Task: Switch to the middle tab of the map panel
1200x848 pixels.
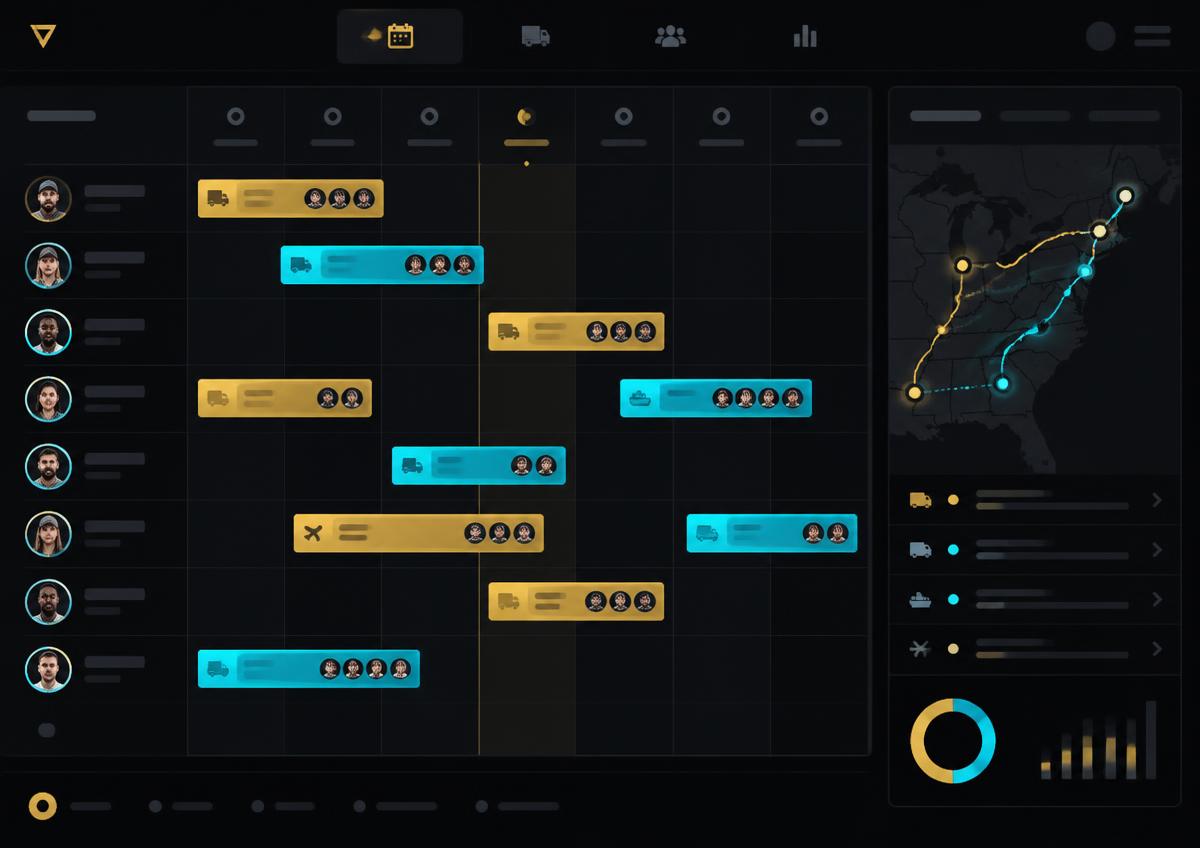Action: click(x=1035, y=116)
